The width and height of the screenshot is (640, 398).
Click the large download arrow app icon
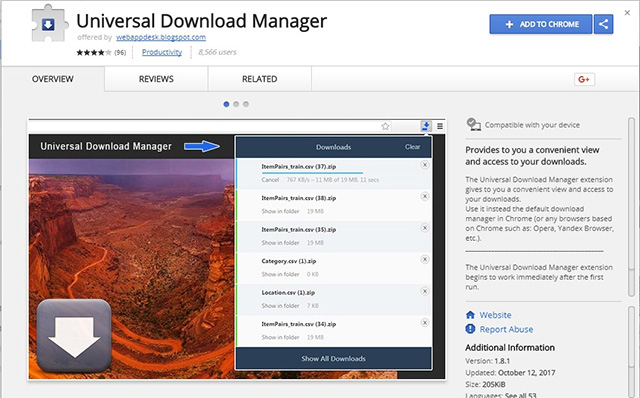coord(74,336)
